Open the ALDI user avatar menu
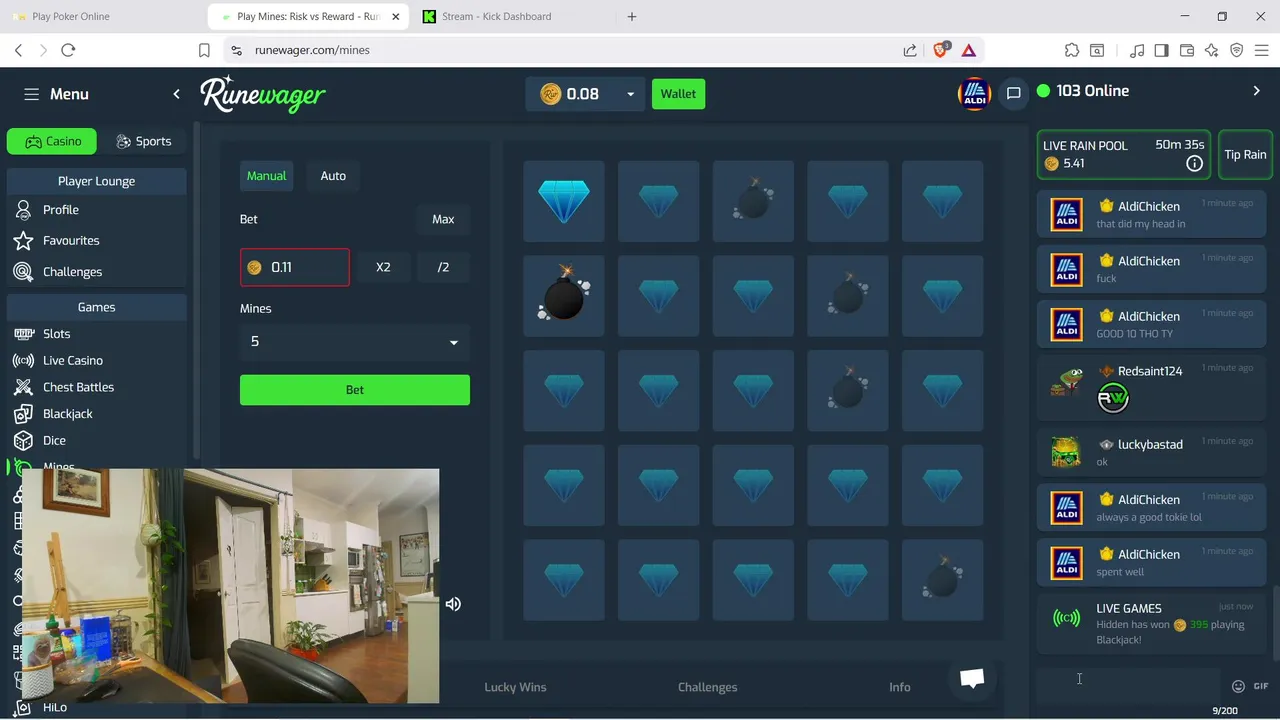The width and height of the screenshot is (1280, 720). coord(974,93)
